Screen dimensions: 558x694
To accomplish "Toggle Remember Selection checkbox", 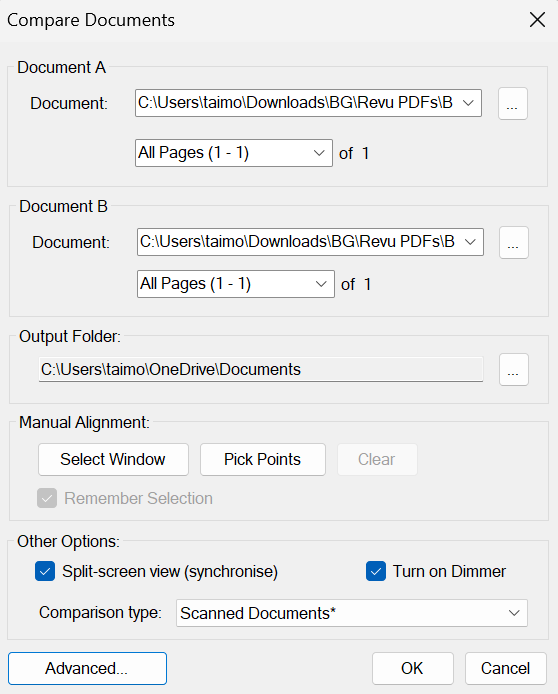I will pos(47,498).
